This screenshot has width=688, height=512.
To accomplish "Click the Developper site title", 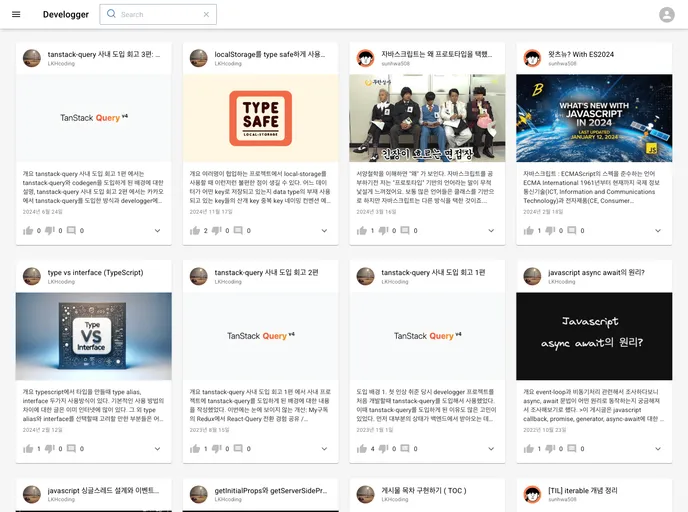I will (66, 14).
